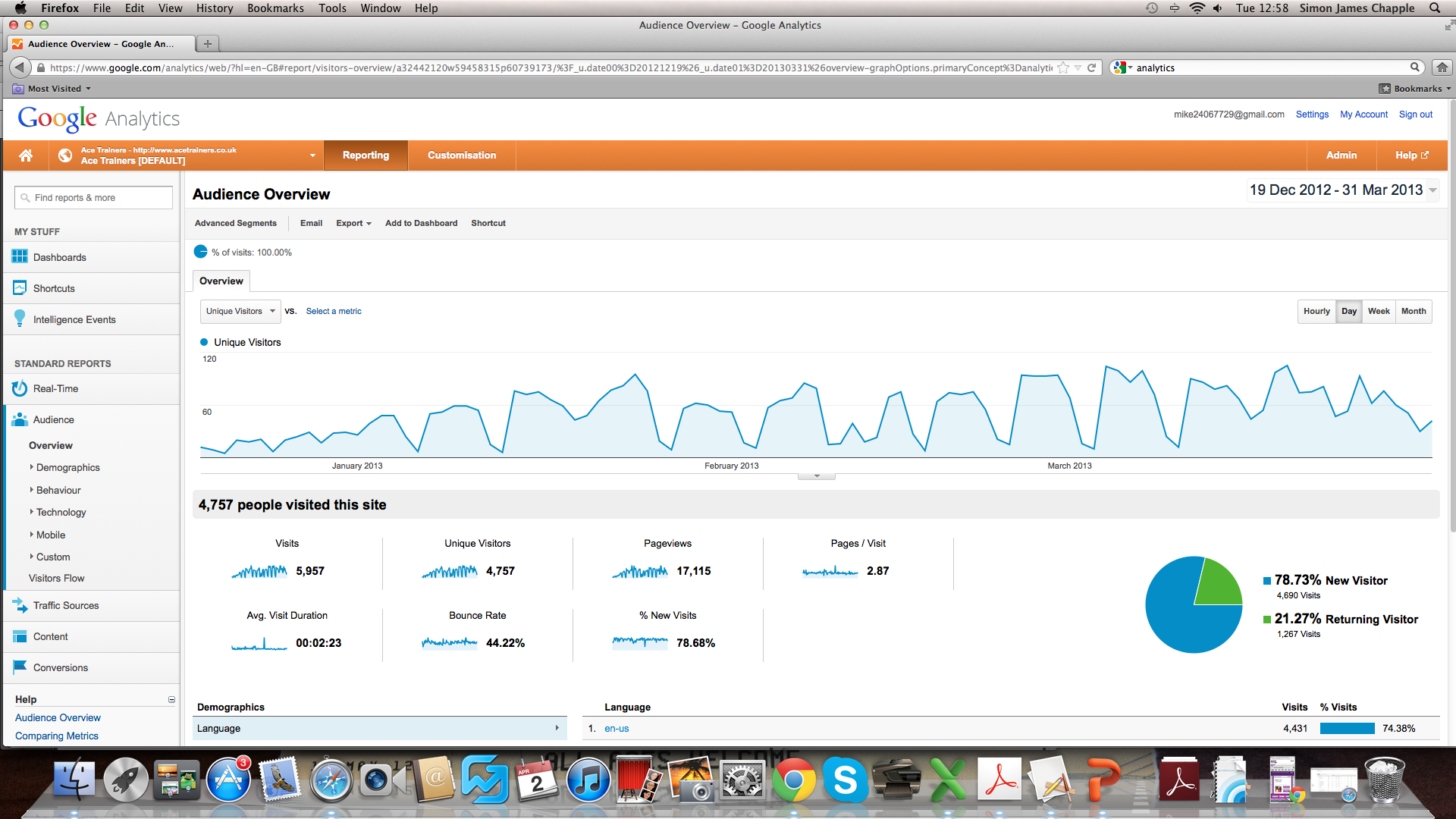This screenshot has width=1456, height=819.
Task: Select the Overview tab
Action: point(221,281)
